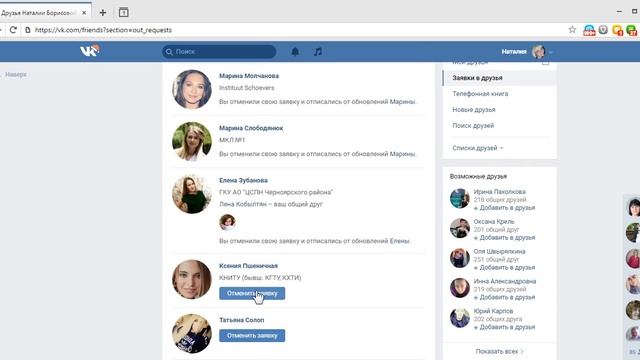Open the tab overview icon beside new tab
Image resolution: width=640 pixels, height=360 pixels.
click(x=124, y=13)
